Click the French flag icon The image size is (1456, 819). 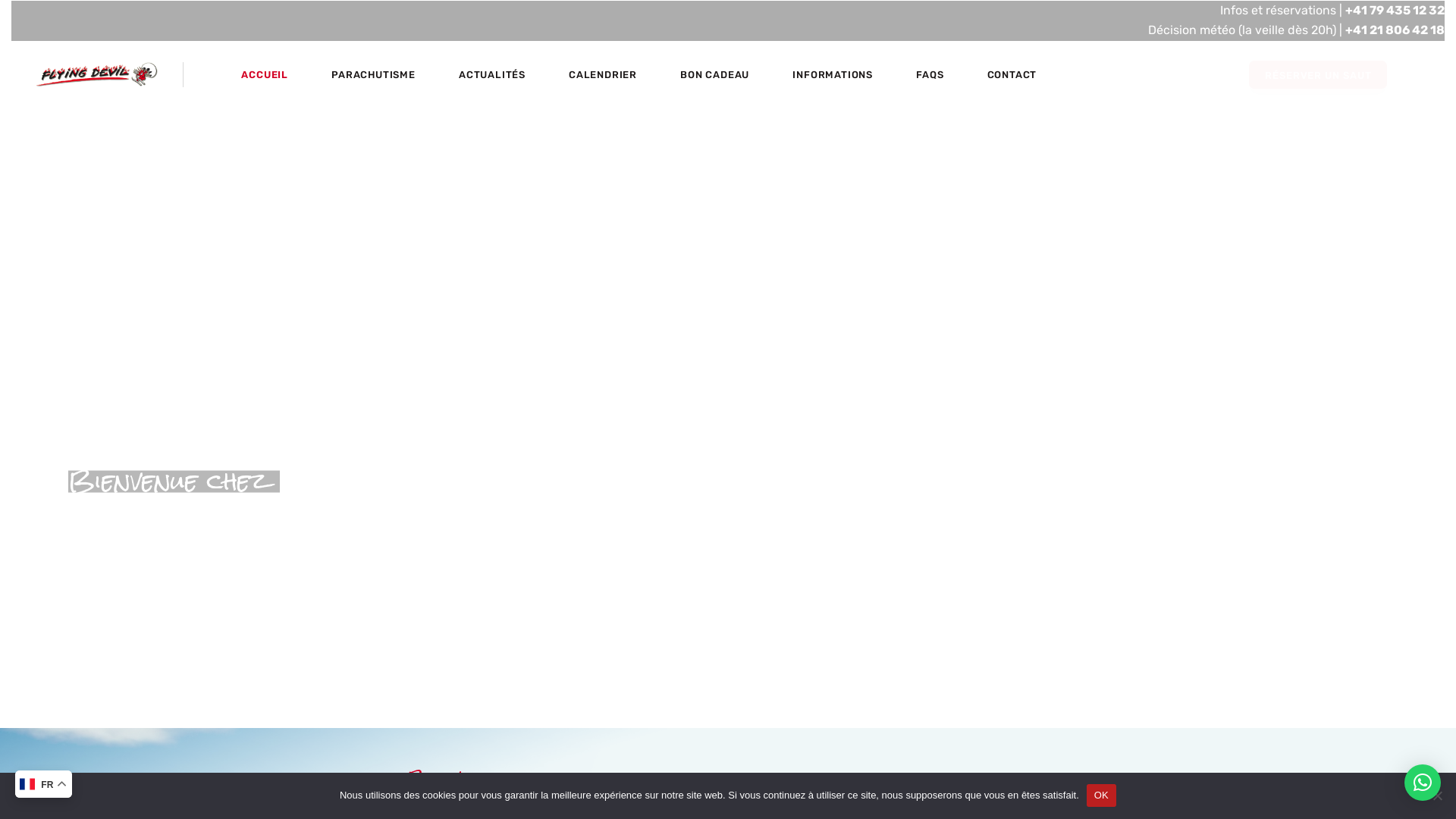(x=27, y=784)
